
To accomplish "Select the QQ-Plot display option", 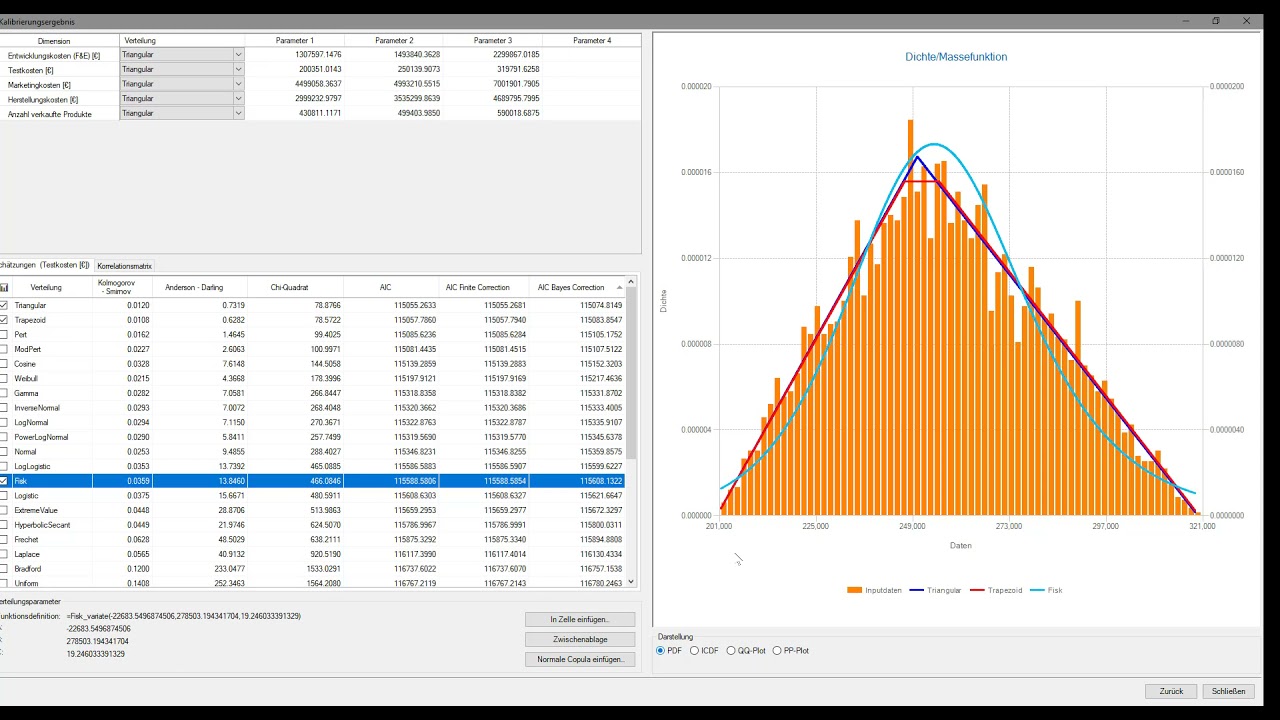I will coord(731,651).
